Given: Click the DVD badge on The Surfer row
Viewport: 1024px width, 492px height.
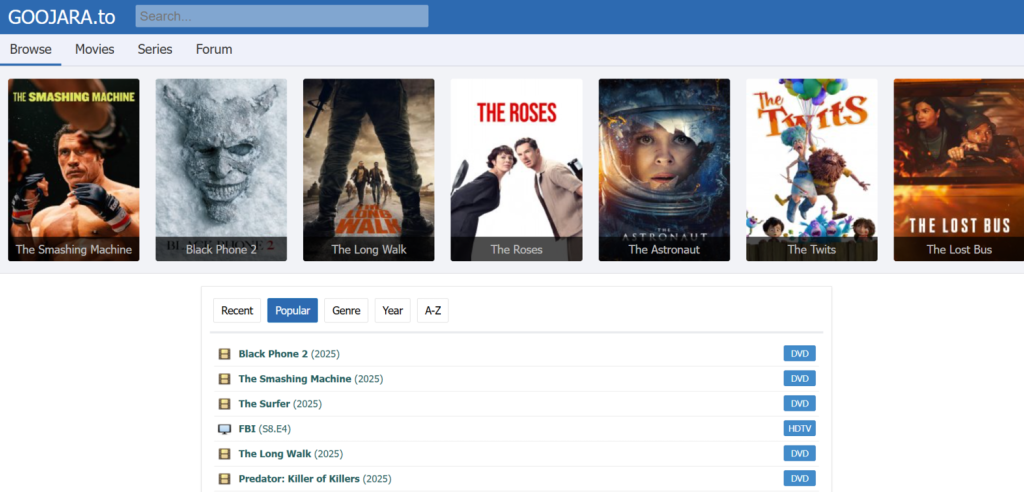Looking at the screenshot, I should pyautogui.click(x=799, y=404).
